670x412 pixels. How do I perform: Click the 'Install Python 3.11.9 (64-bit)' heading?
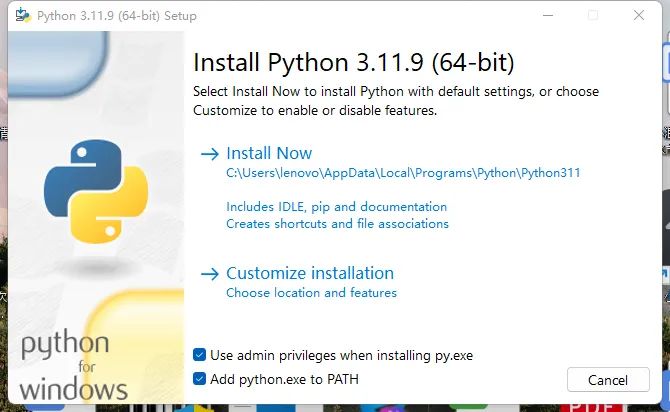click(x=353, y=62)
